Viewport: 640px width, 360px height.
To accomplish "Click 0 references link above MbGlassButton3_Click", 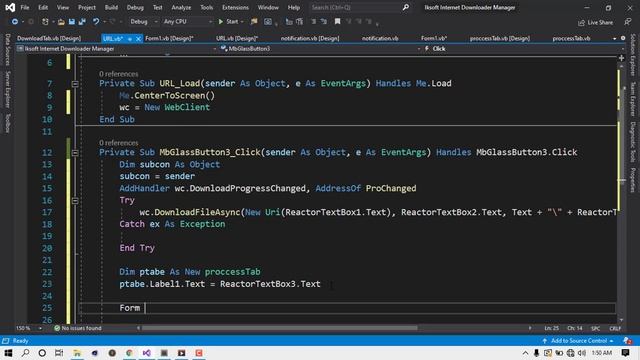I will coord(118,143).
